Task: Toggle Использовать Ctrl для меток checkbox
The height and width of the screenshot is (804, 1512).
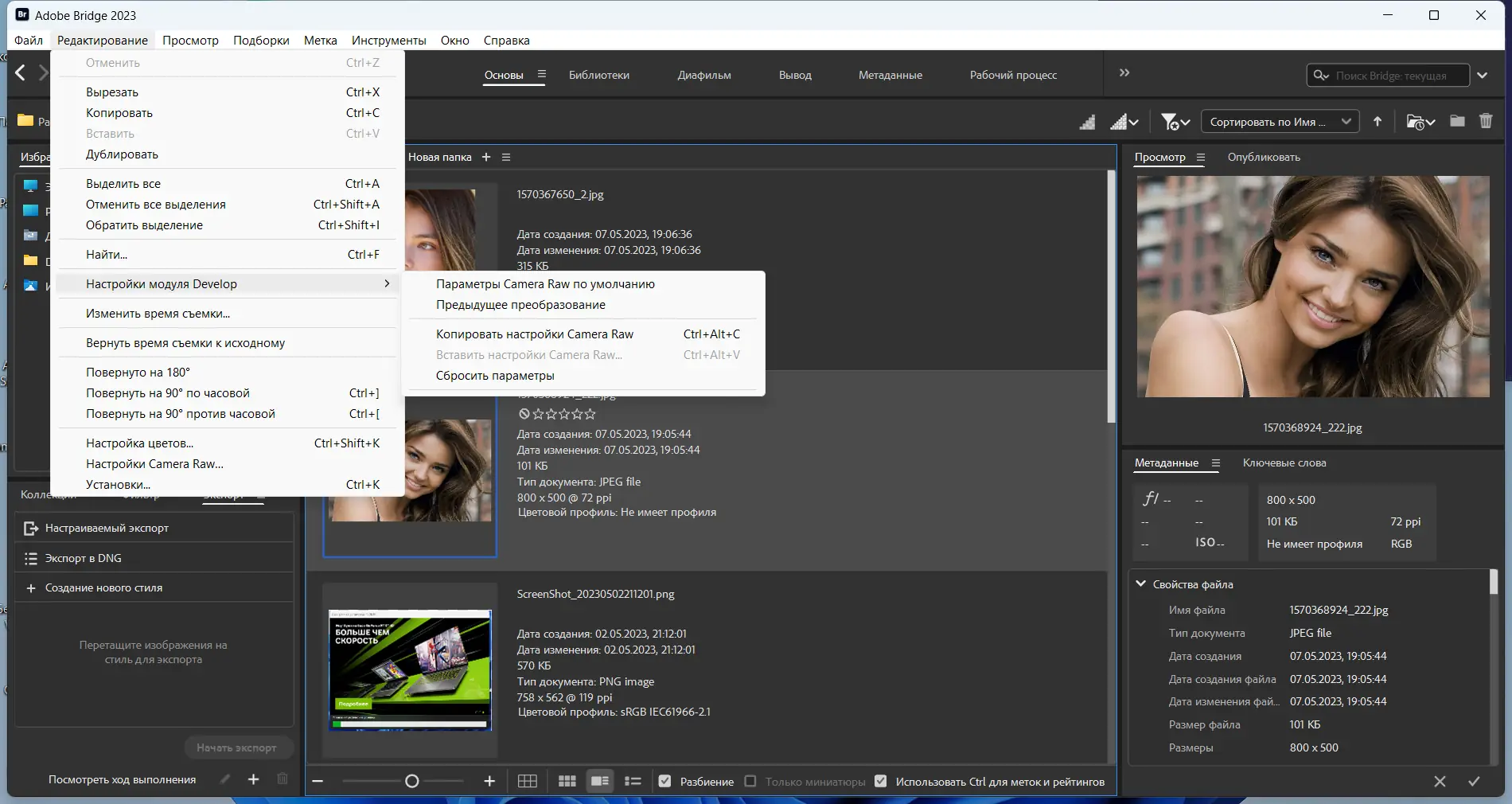Action: pyautogui.click(x=880, y=781)
